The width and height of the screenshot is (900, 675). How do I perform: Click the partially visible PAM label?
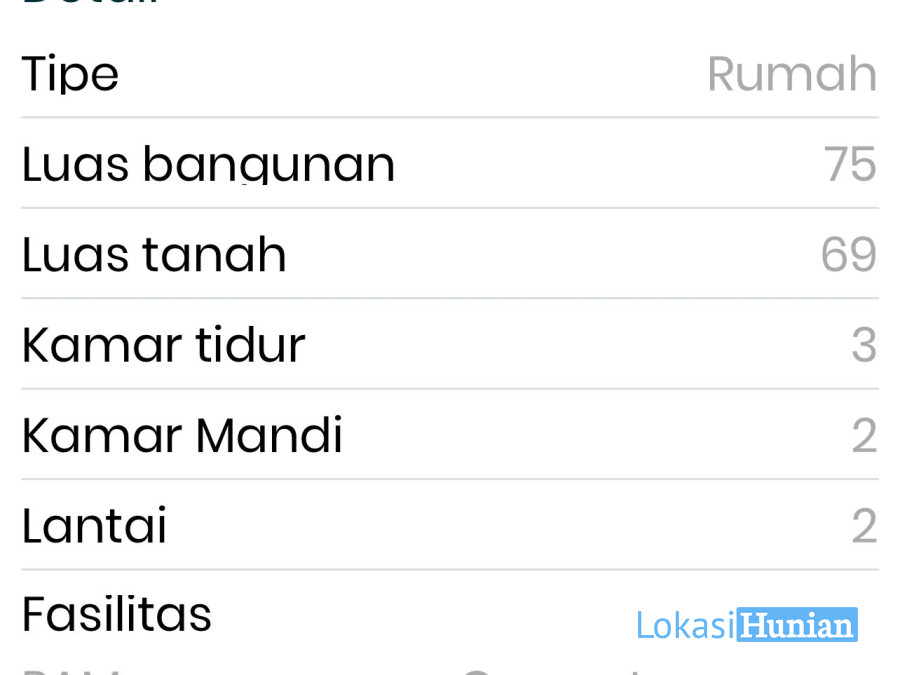[70, 671]
